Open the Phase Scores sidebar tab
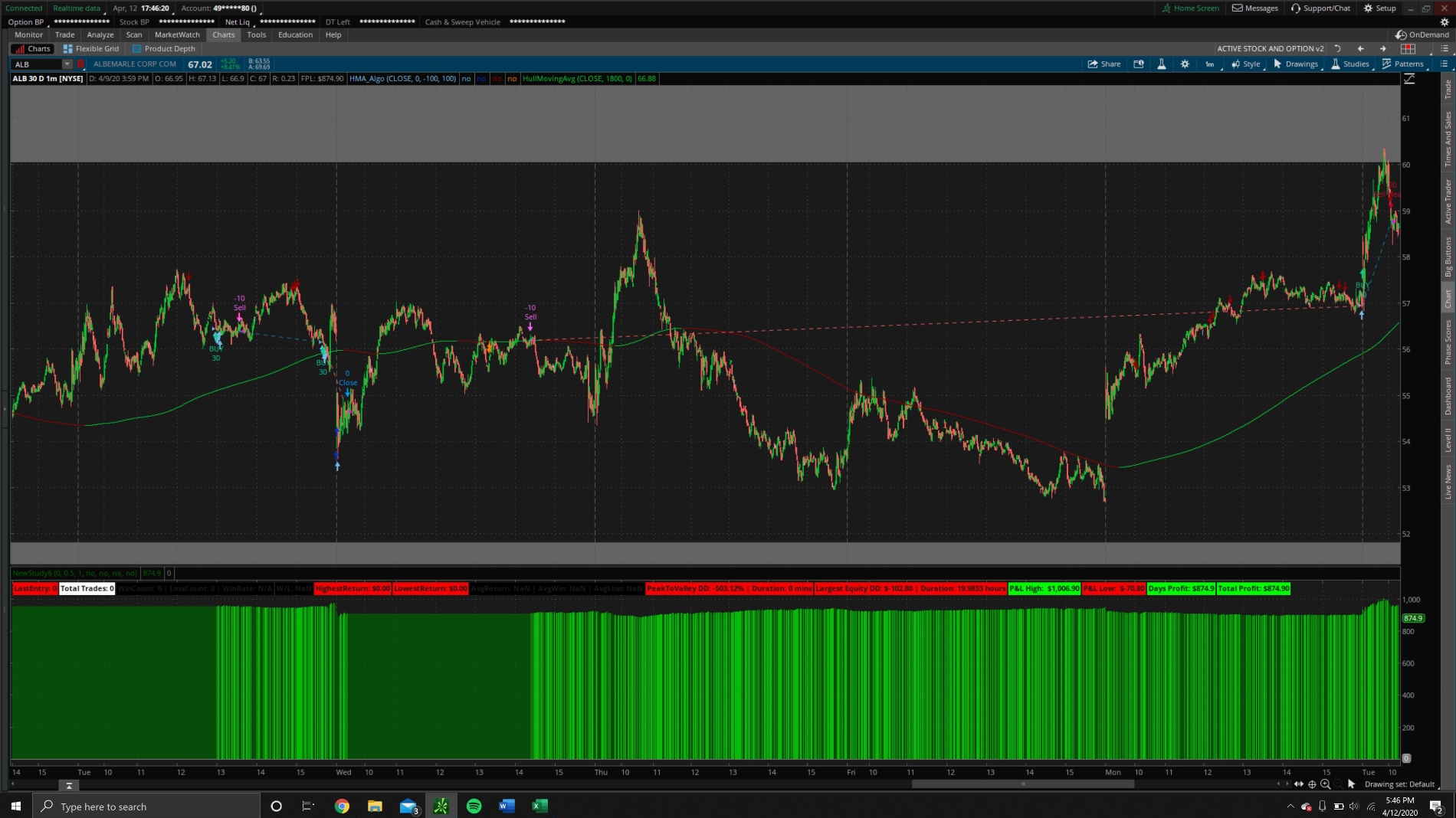This screenshot has height=818, width=1456. [1448, 342]
